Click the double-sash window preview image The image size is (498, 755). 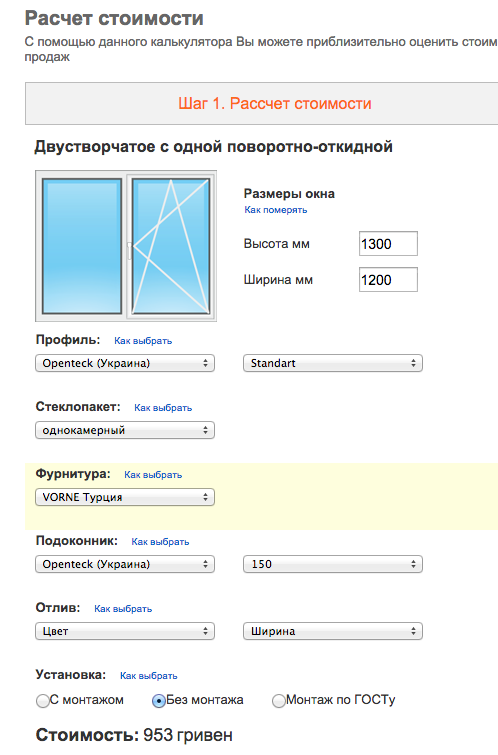coord(126,246)
